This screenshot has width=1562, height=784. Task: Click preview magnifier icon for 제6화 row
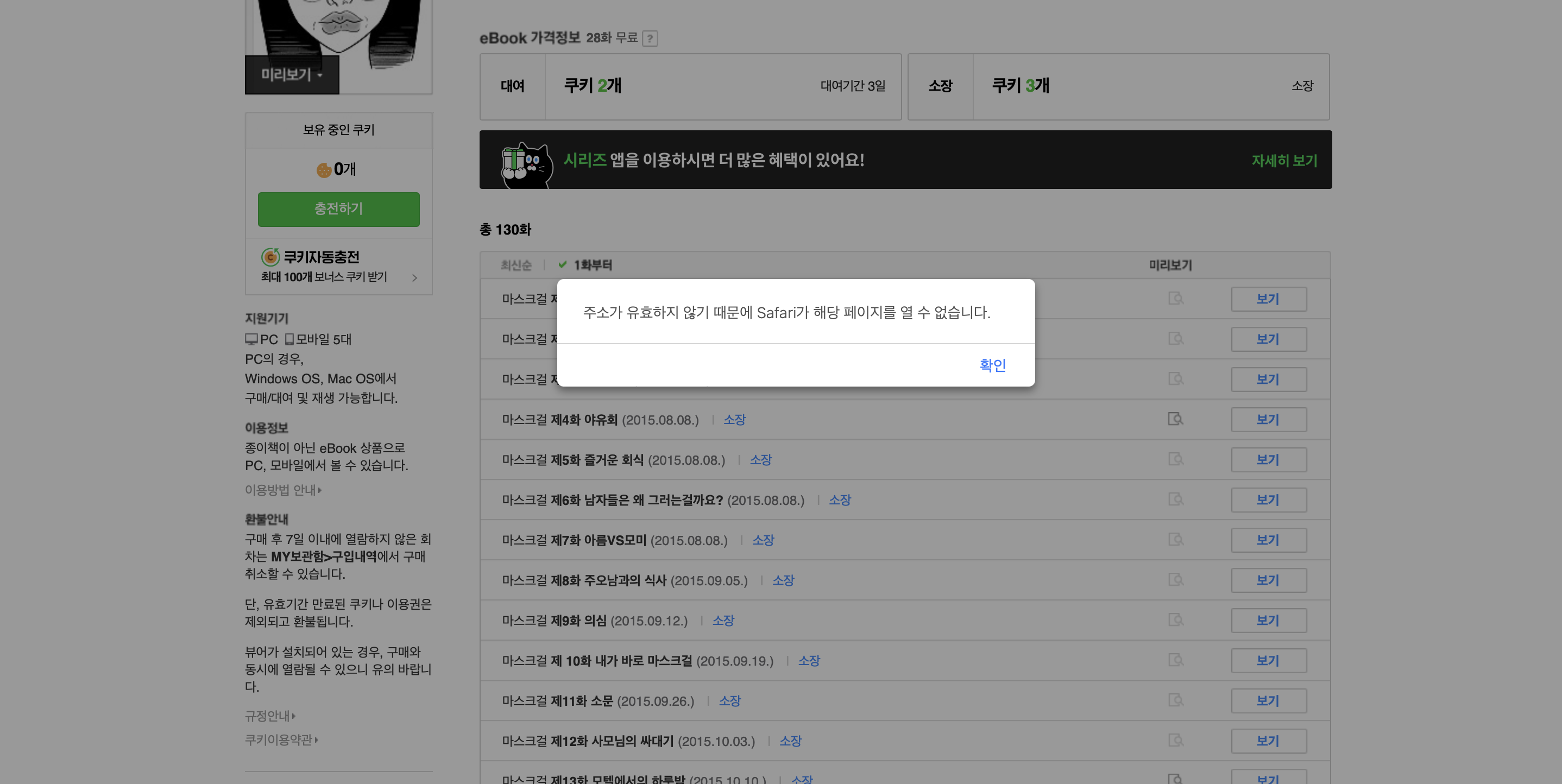coord(1175,500)
